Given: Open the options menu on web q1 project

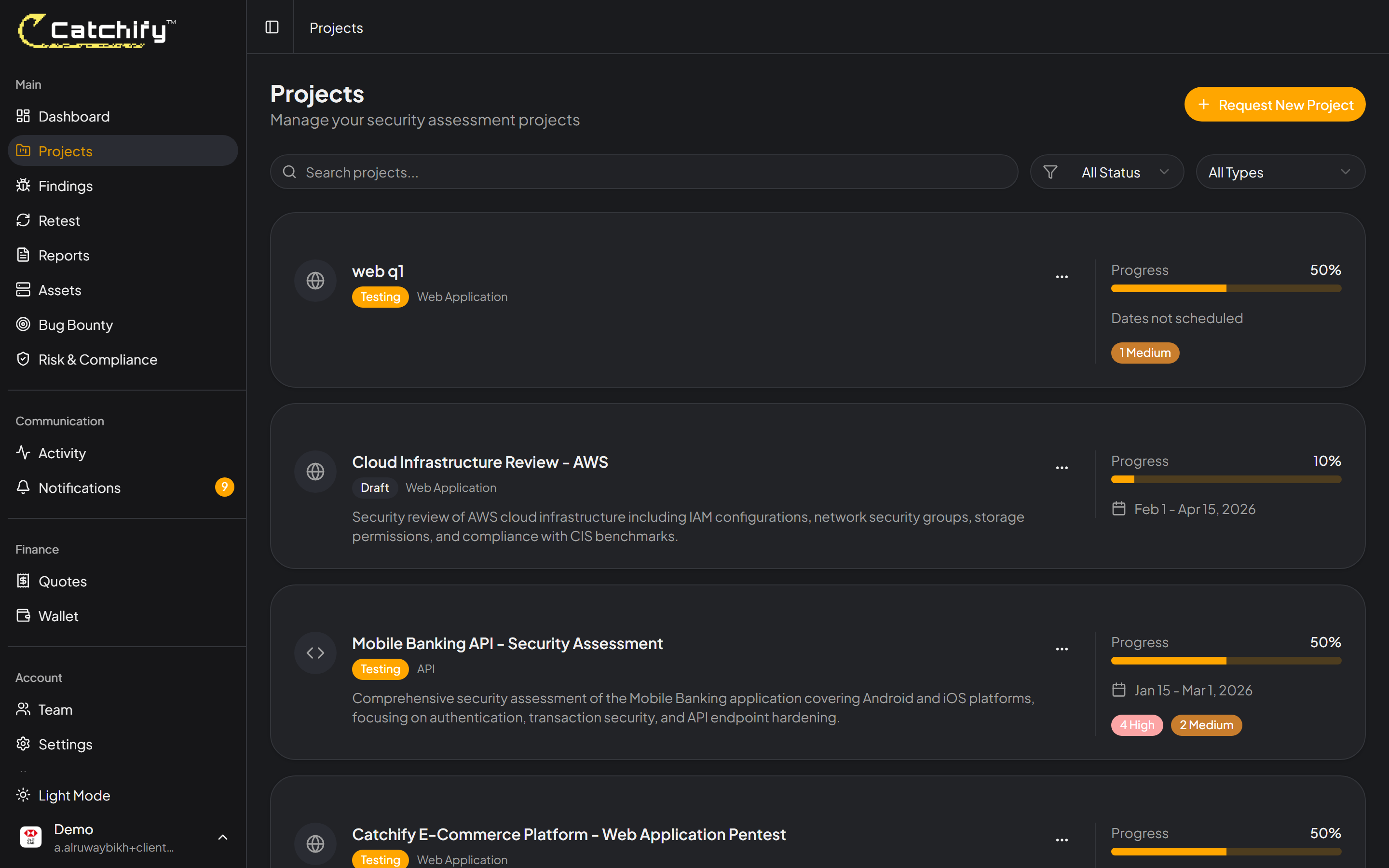Looking at the screenshot, I should point(1061,276).
